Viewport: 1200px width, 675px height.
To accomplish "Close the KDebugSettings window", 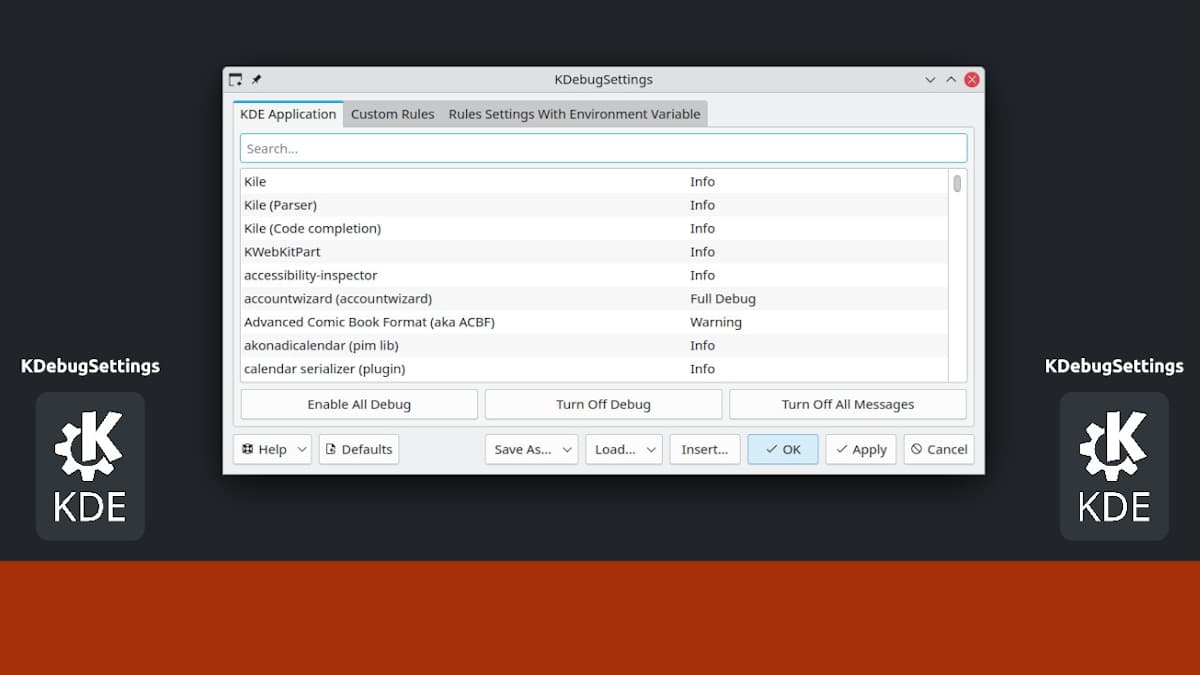I will coord(972,80).
